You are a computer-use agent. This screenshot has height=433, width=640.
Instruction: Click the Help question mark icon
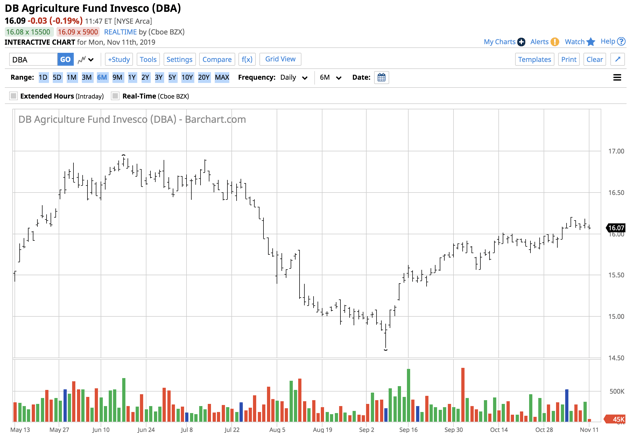(x=621, y=42)
